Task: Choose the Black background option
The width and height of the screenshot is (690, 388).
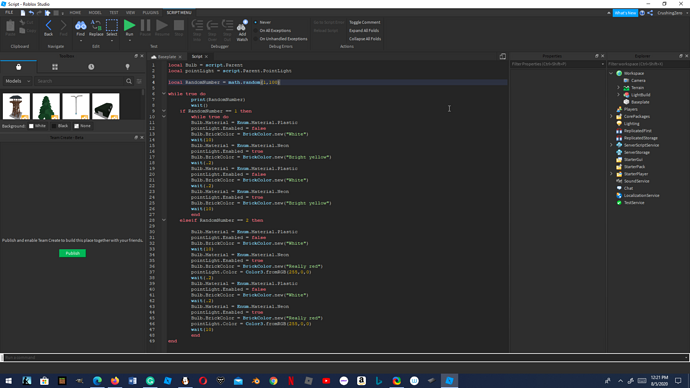Action: pyautogui.click(x=60, y=126)
